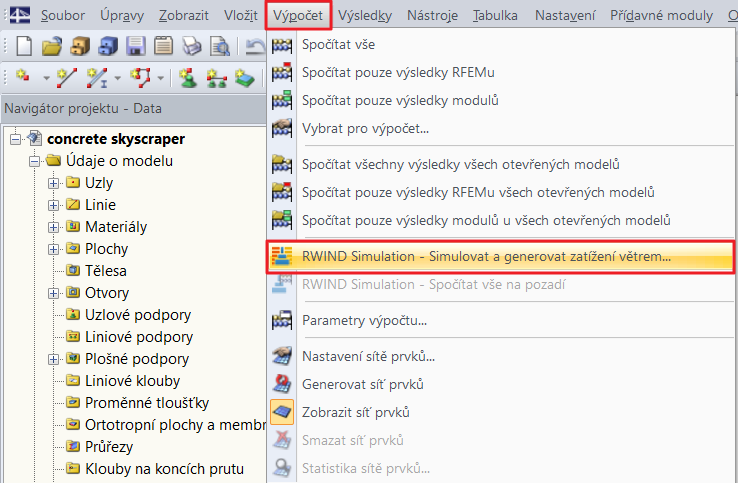Open the Vložit menu

(x=241, y=16)
